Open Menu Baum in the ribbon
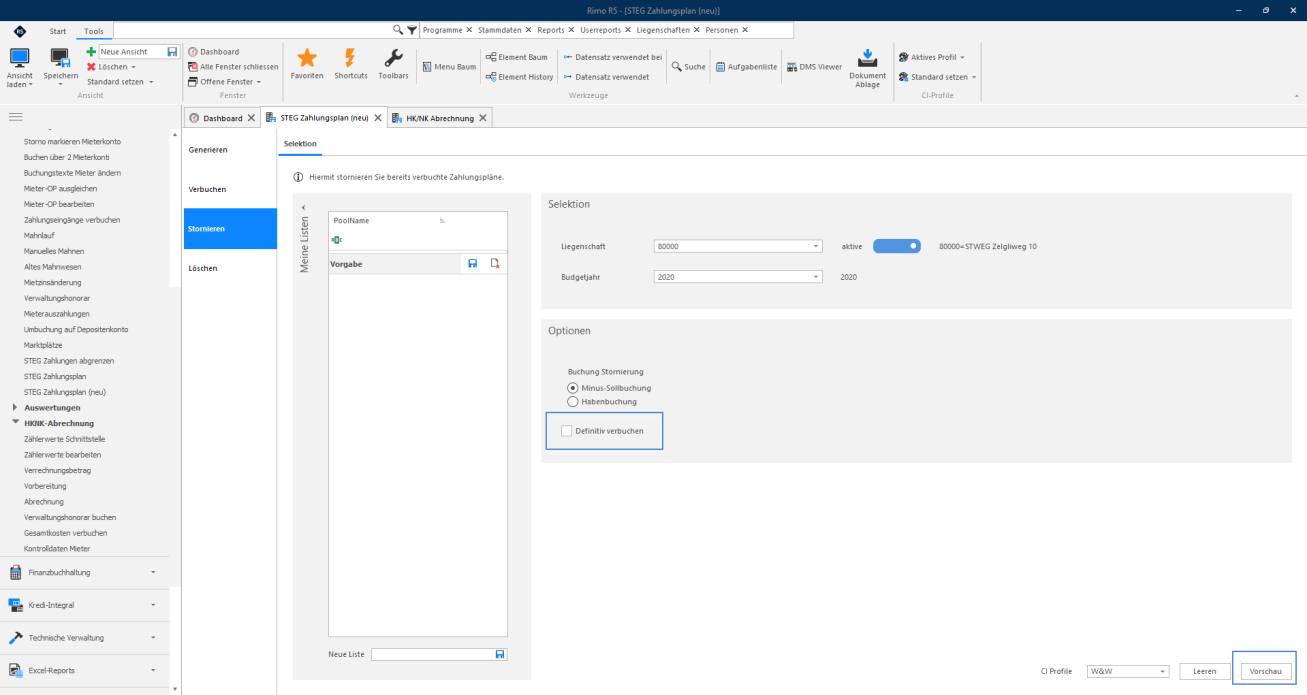The width and height of the screenshot is (1307, 695). click(449, 67)
